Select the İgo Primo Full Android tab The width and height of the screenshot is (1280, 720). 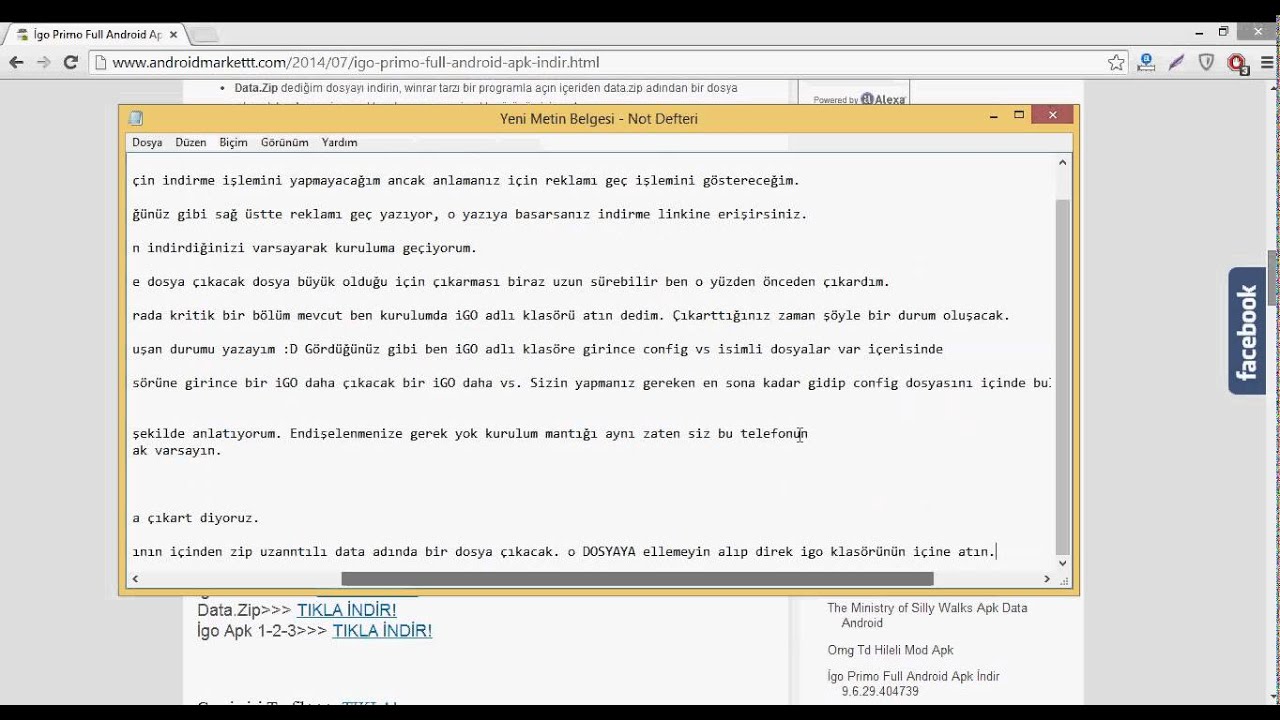[96, 34]
